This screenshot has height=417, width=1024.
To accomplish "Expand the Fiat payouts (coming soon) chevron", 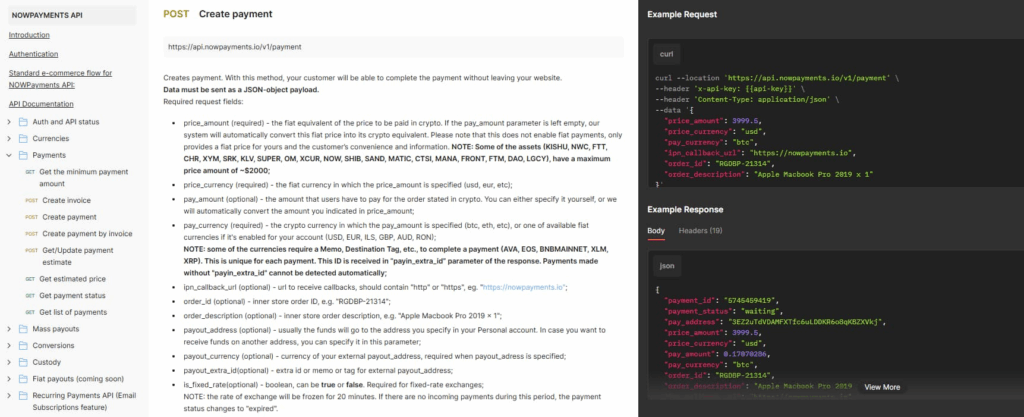I will tap(9, 378).
